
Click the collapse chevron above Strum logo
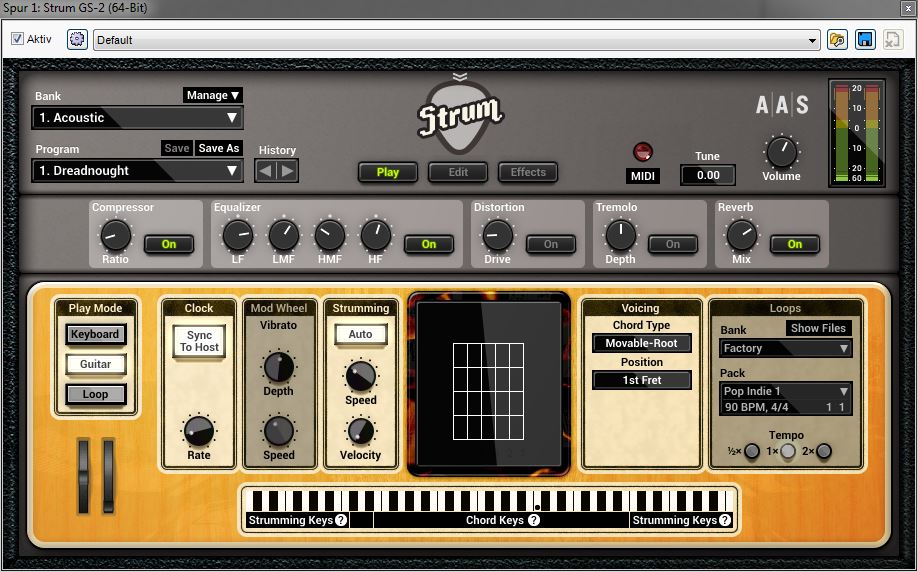click(460, 77)
